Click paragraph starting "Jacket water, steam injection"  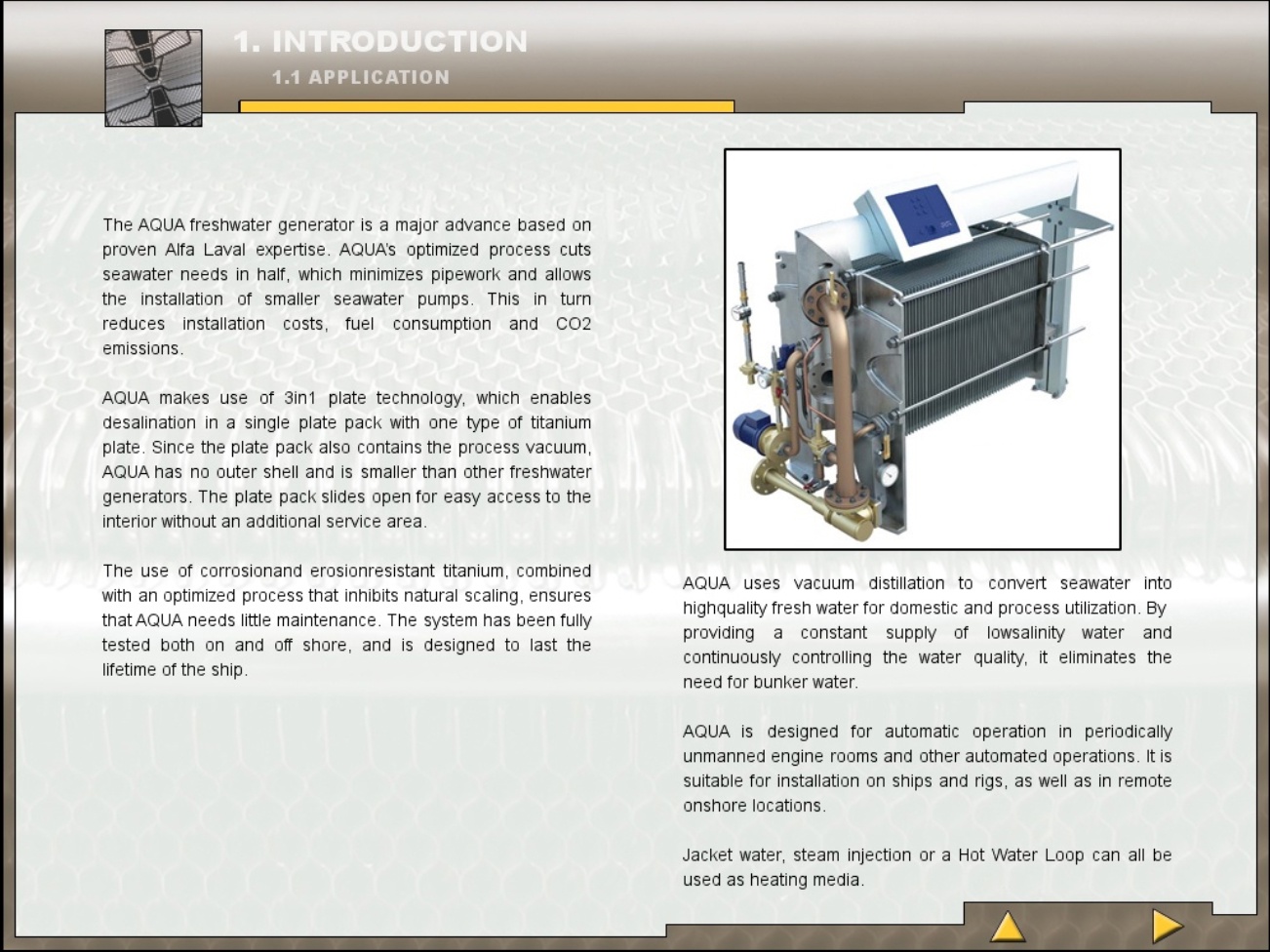[x=927, y=867]
